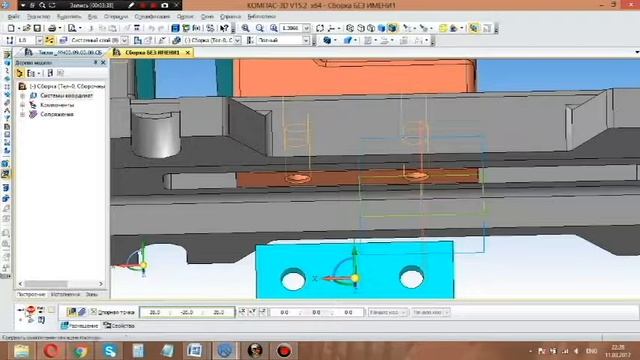The image size is (640, 360).
Task: Open the File menu
Action: pos(13,17)
